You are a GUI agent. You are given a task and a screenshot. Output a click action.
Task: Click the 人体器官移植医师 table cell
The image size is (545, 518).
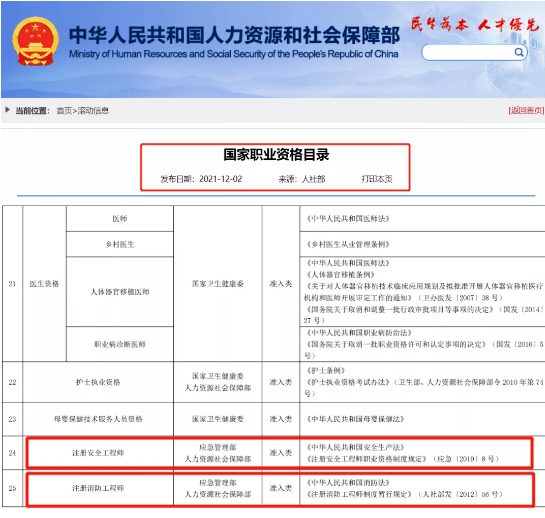point(120,292)
